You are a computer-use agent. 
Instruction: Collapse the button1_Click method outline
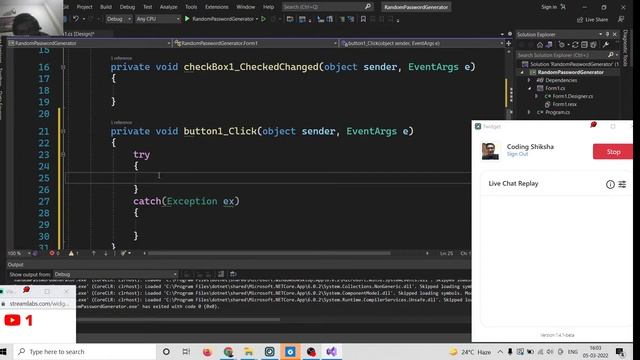point(63,131)
